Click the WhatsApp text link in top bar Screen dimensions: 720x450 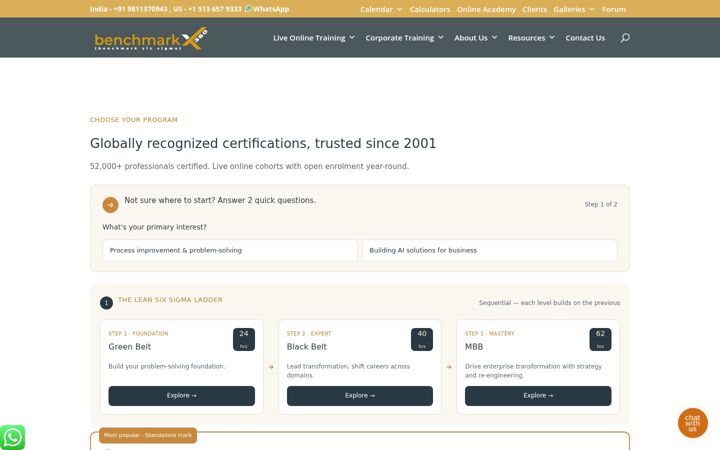tap(271, 9)
